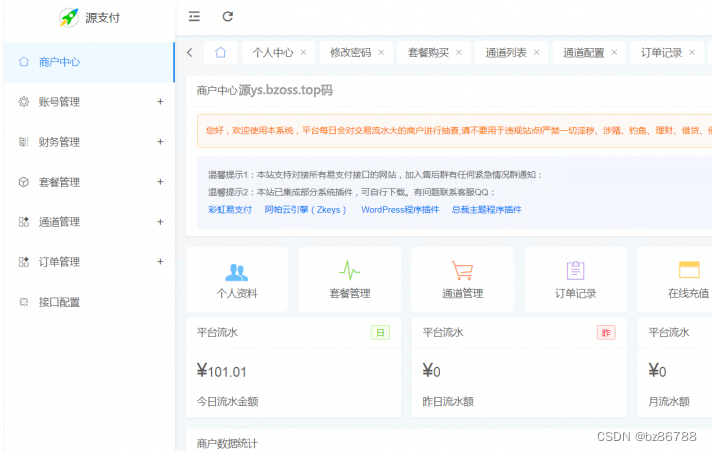Click the green 日 badge on 平台流水

380,333
